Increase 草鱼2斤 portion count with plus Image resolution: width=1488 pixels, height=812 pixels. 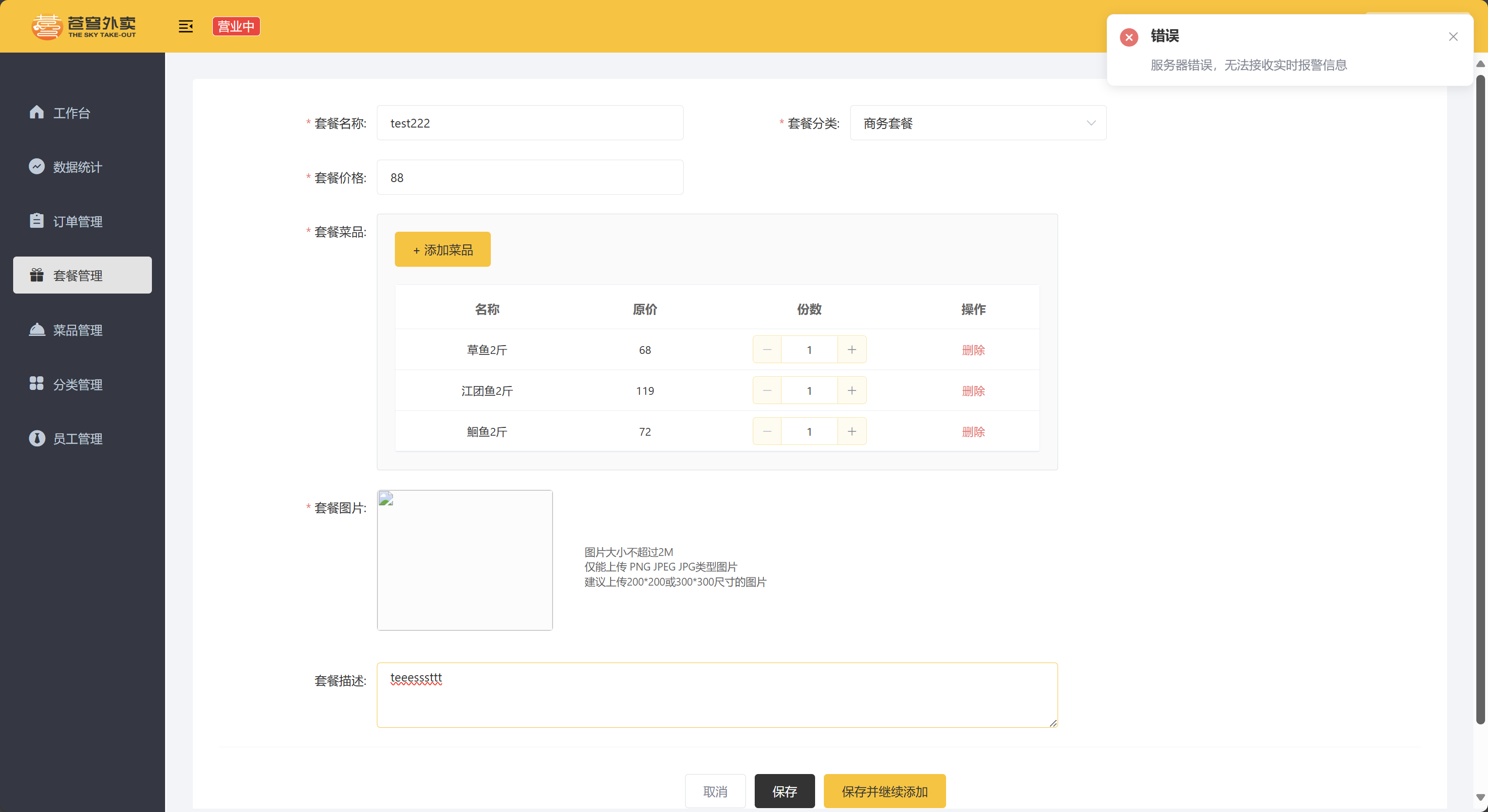point(852,350)
